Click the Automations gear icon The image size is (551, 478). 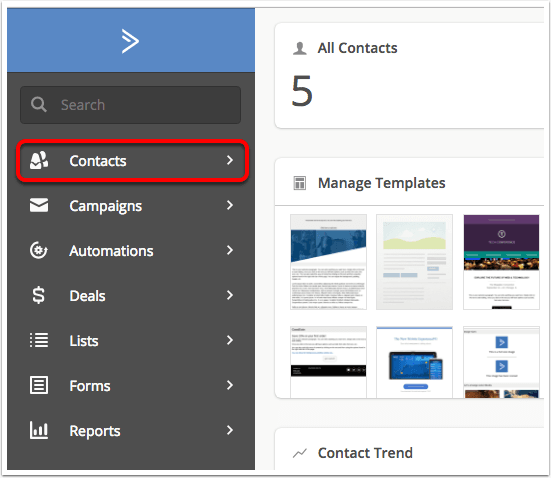coord(39,251)
